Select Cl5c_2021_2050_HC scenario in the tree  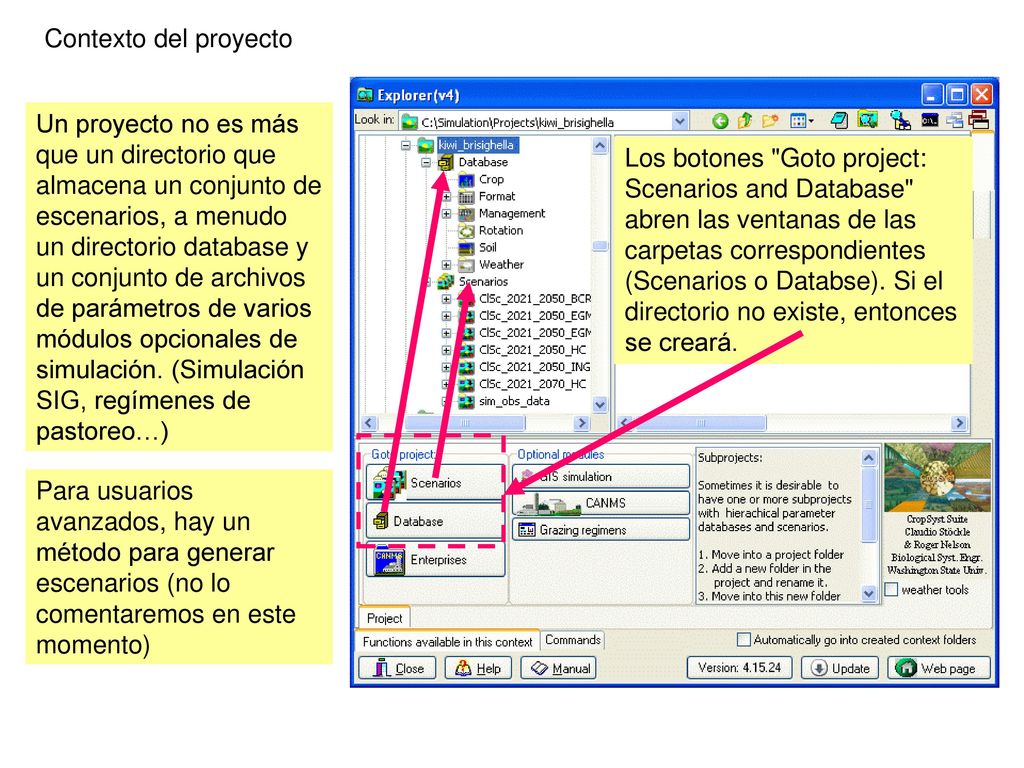[x=532, y=350]
